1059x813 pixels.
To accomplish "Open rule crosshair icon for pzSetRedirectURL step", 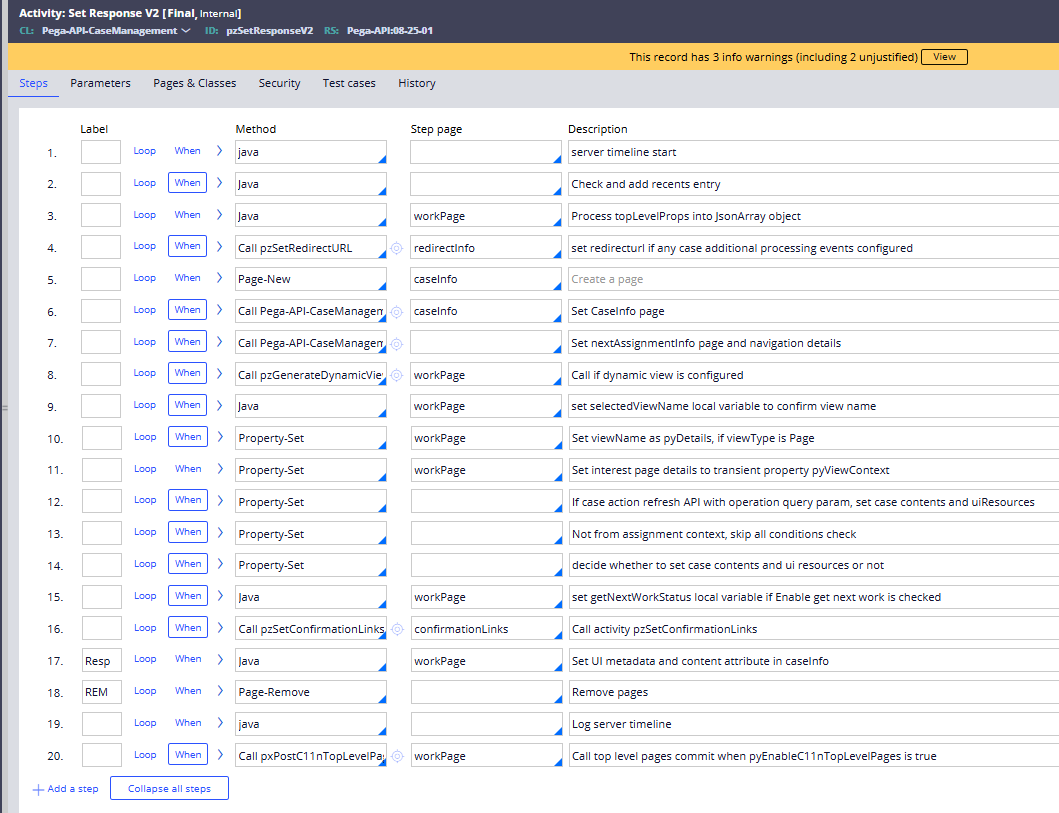I will [x=396, y=248].
